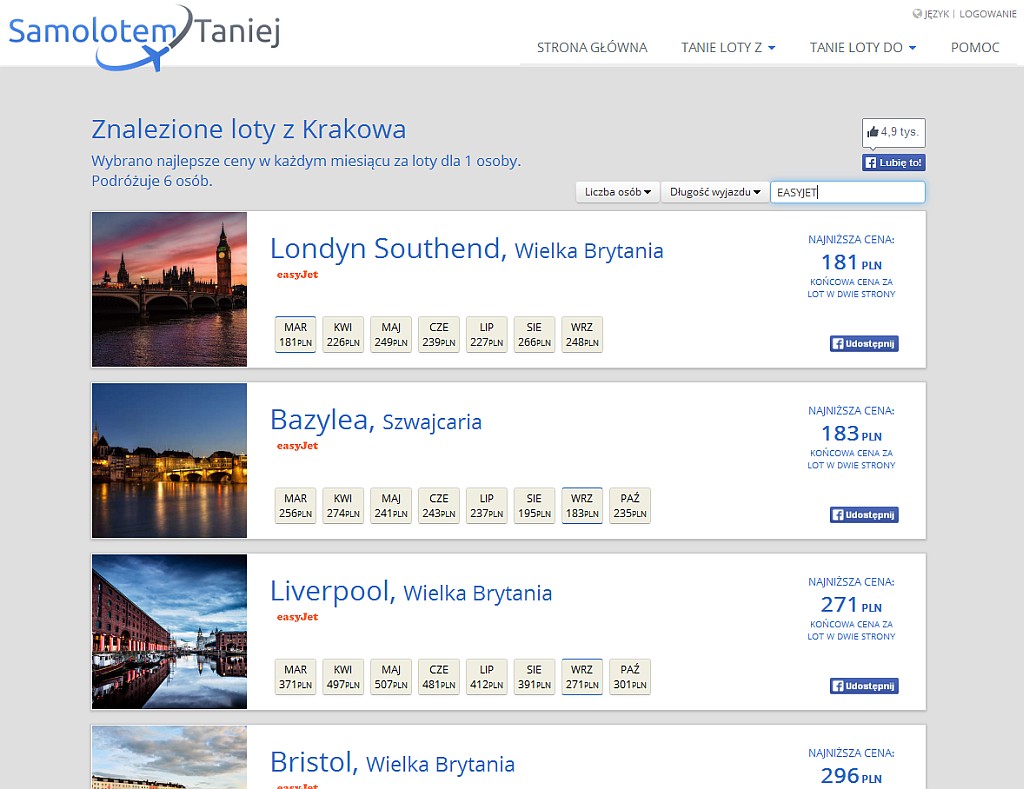Click the thumbs-up 4,9 tys. counter

tap(893, 132)
